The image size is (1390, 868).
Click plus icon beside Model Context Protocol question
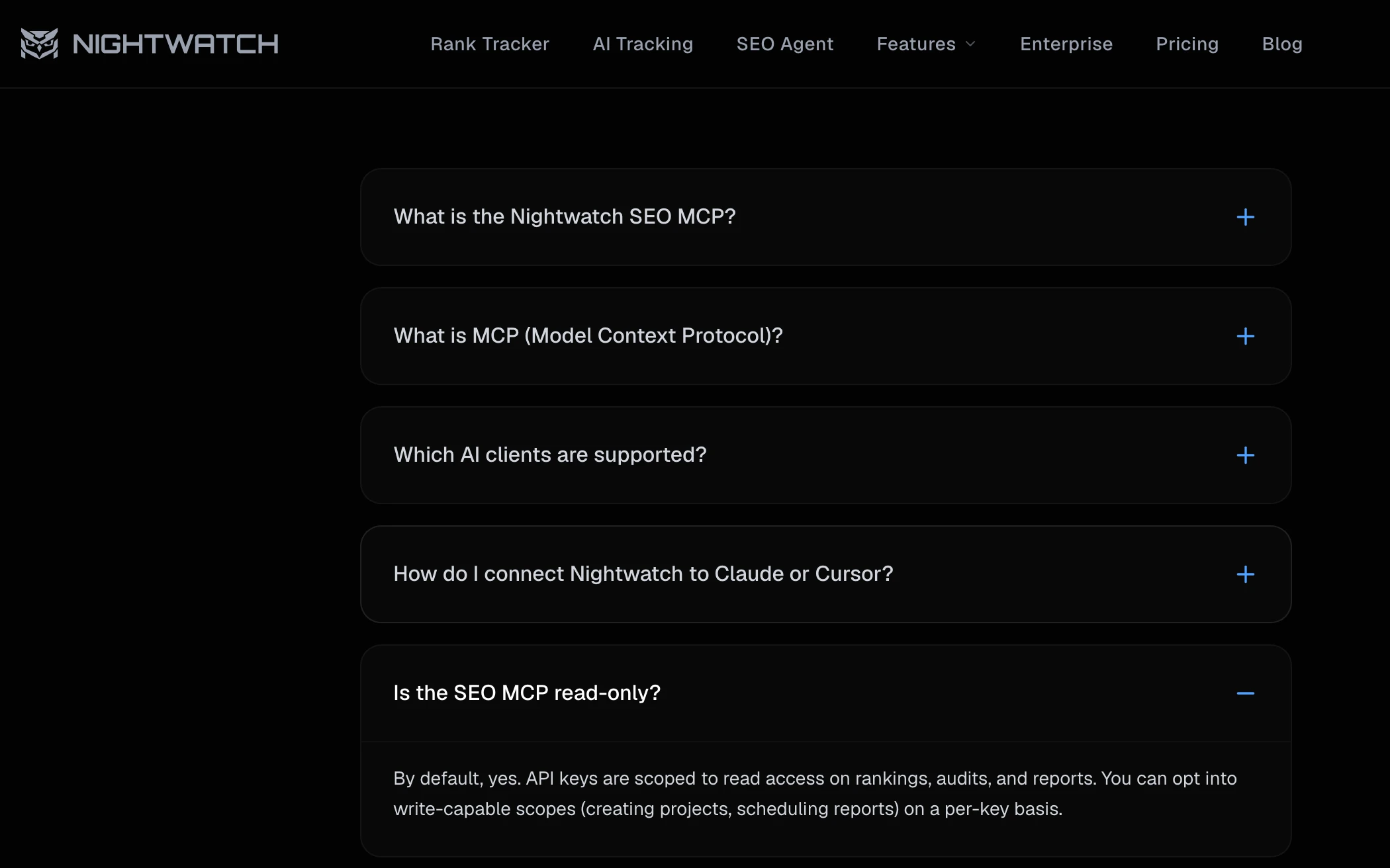coord(1245,336)
